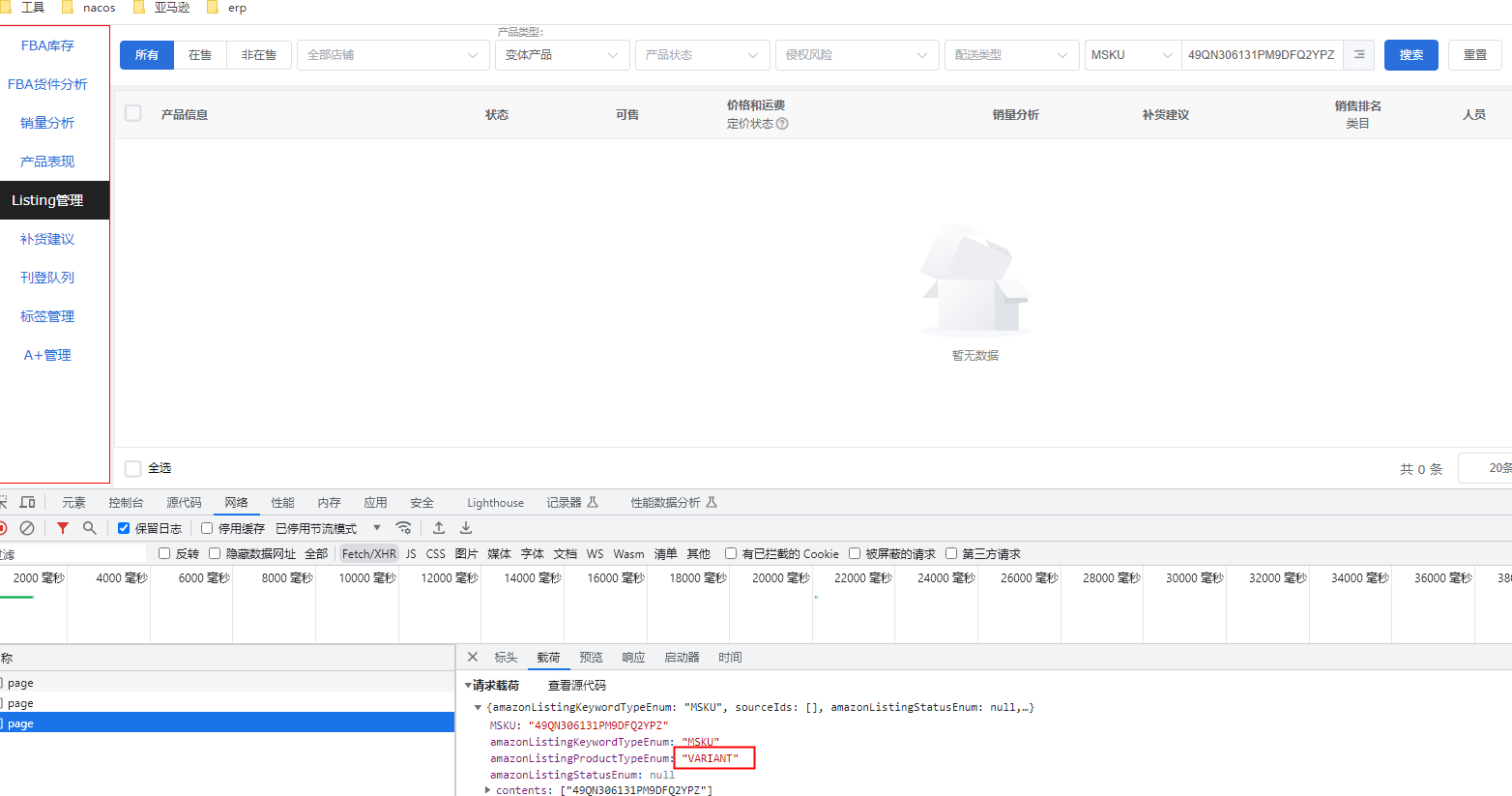Image resolution: width=1512 pixels, height=796 pixels.
Task: Open the 产品状态 dropdown
Action: pos(703,55)
